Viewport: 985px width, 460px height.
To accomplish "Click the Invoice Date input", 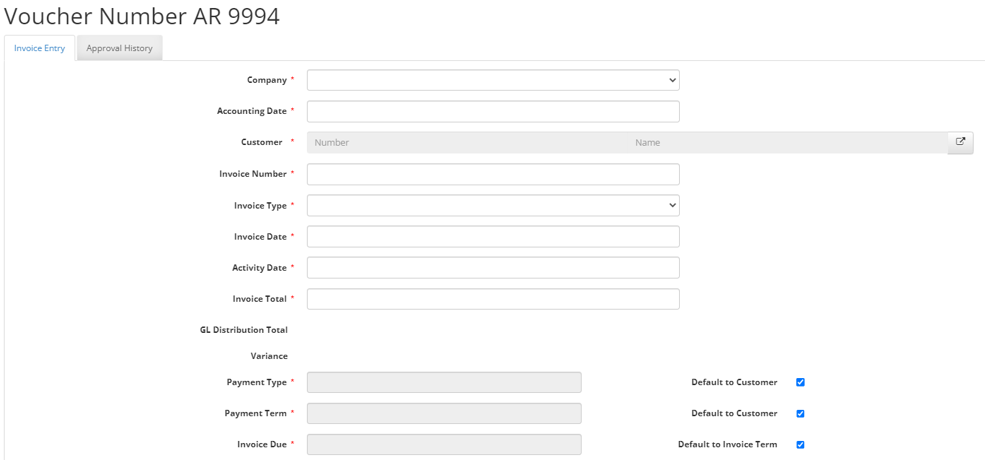I will click(x=493, y=237).
